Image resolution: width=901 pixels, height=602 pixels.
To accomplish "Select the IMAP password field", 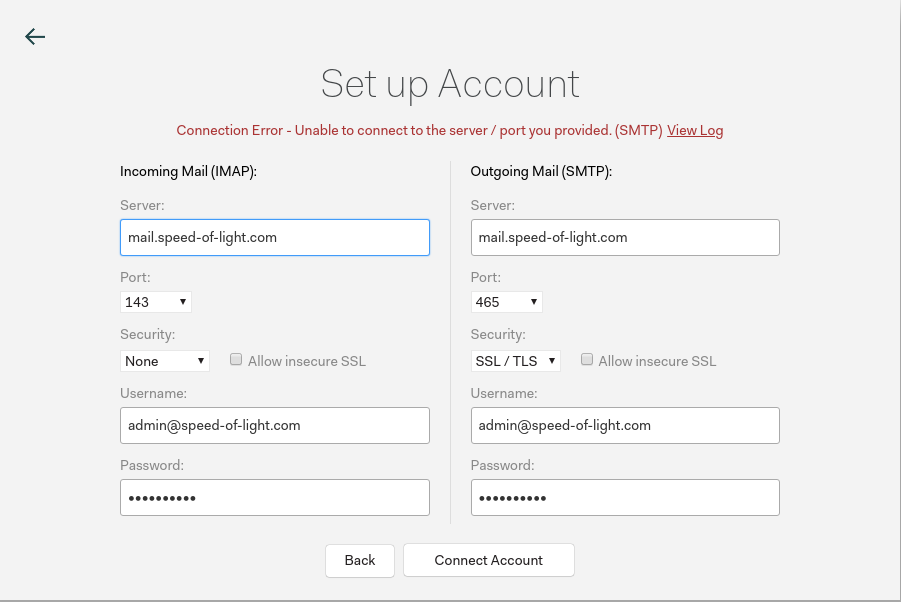I will point(274,498).
